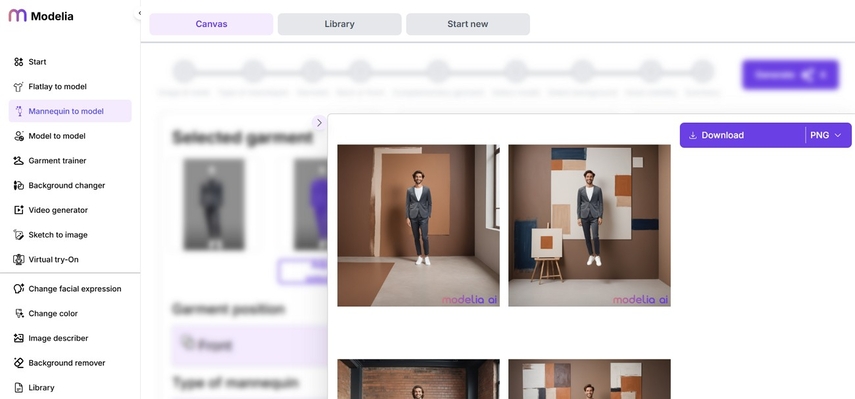
Task: Open Virtual try-On tool
Action: tap(70, 259)
